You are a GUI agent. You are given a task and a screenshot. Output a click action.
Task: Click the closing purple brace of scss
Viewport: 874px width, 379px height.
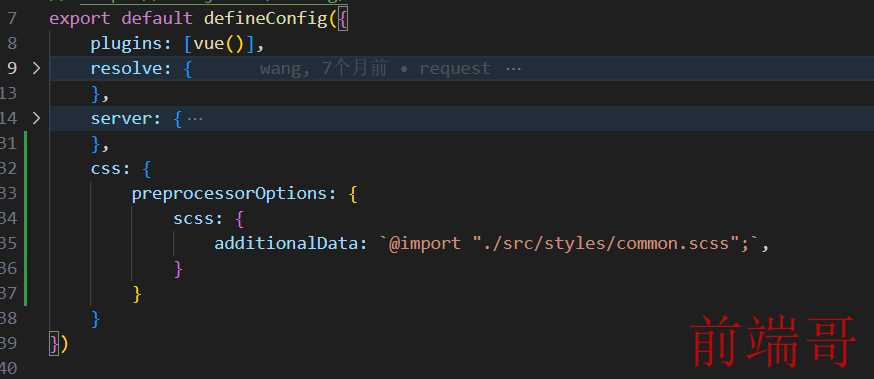click(x=178, y=269)
